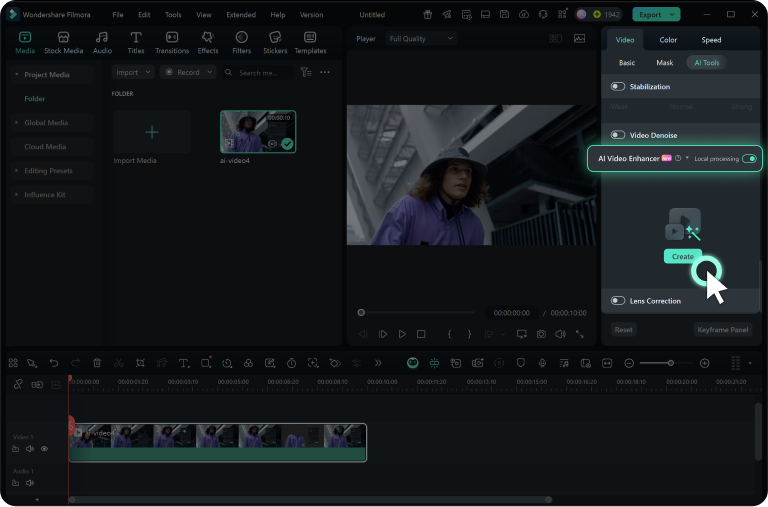This screenshot has height=507, width=768.
Task: Mute the Video 1 track
Action: 30,449
